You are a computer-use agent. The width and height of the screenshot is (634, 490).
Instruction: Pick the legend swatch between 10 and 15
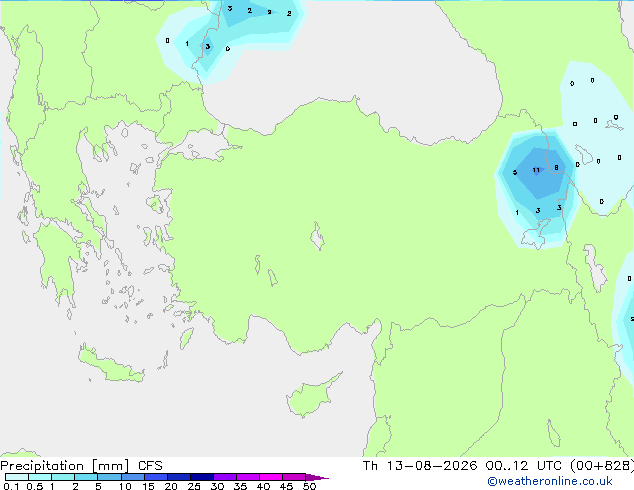pyautogui.click(x=133, y=477)
